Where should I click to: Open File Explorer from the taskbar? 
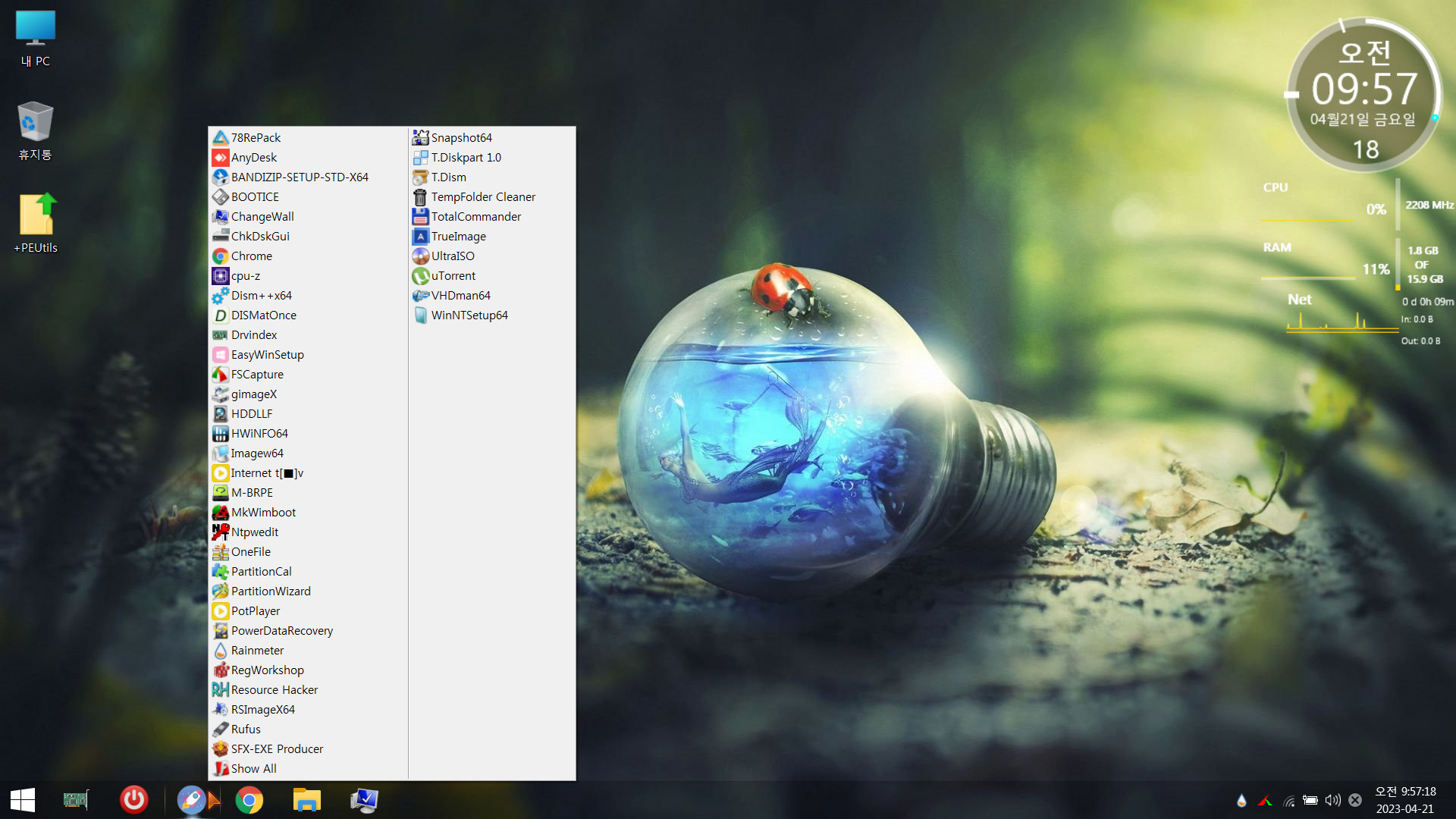click(307, 799)
